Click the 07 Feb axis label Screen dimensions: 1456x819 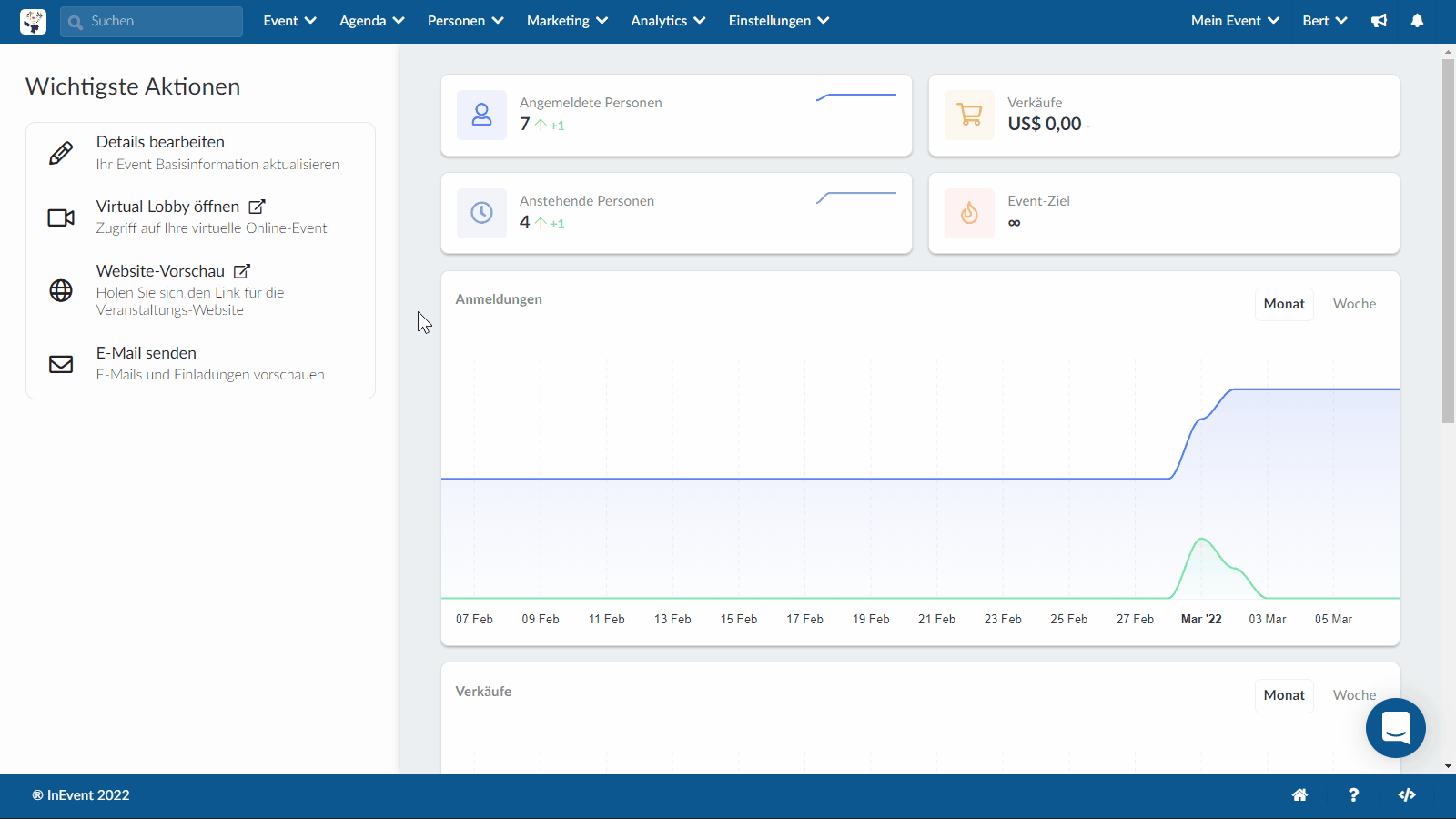pyautogui.click(x=474, y=619)
